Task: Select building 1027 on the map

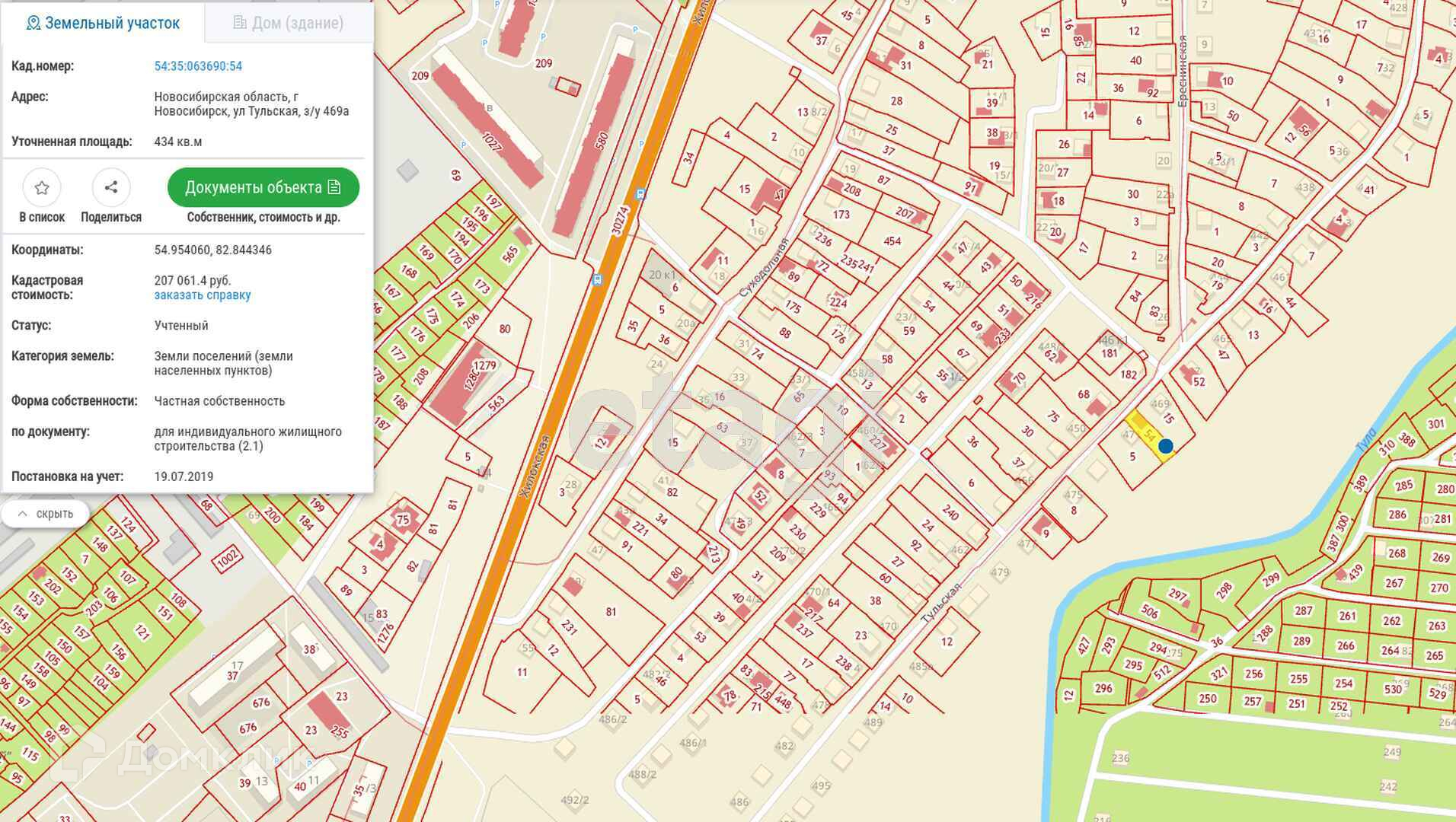Action: click(x=487, y=122)
